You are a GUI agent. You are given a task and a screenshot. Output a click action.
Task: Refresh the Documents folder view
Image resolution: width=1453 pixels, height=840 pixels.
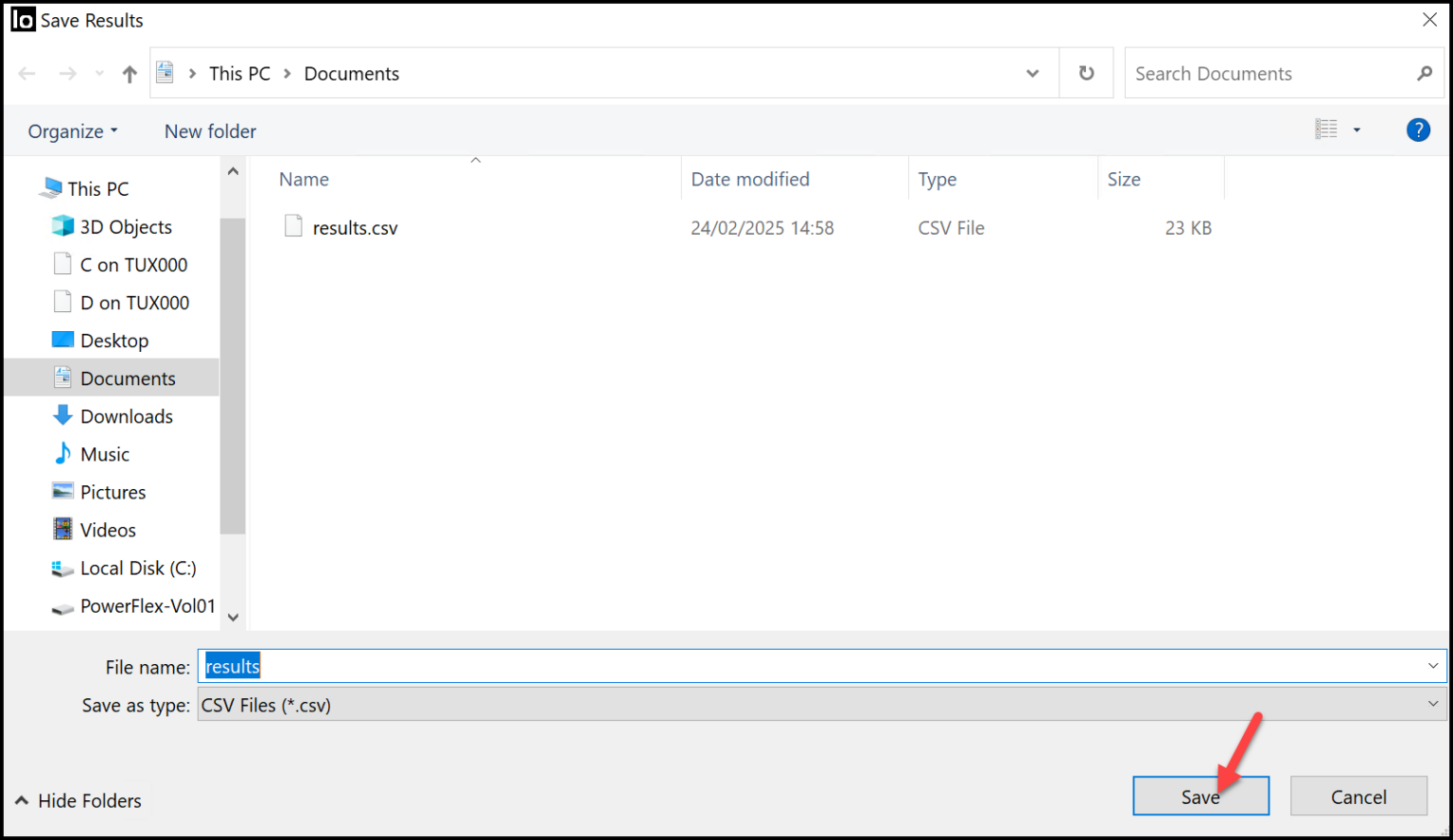[1086, 72]
